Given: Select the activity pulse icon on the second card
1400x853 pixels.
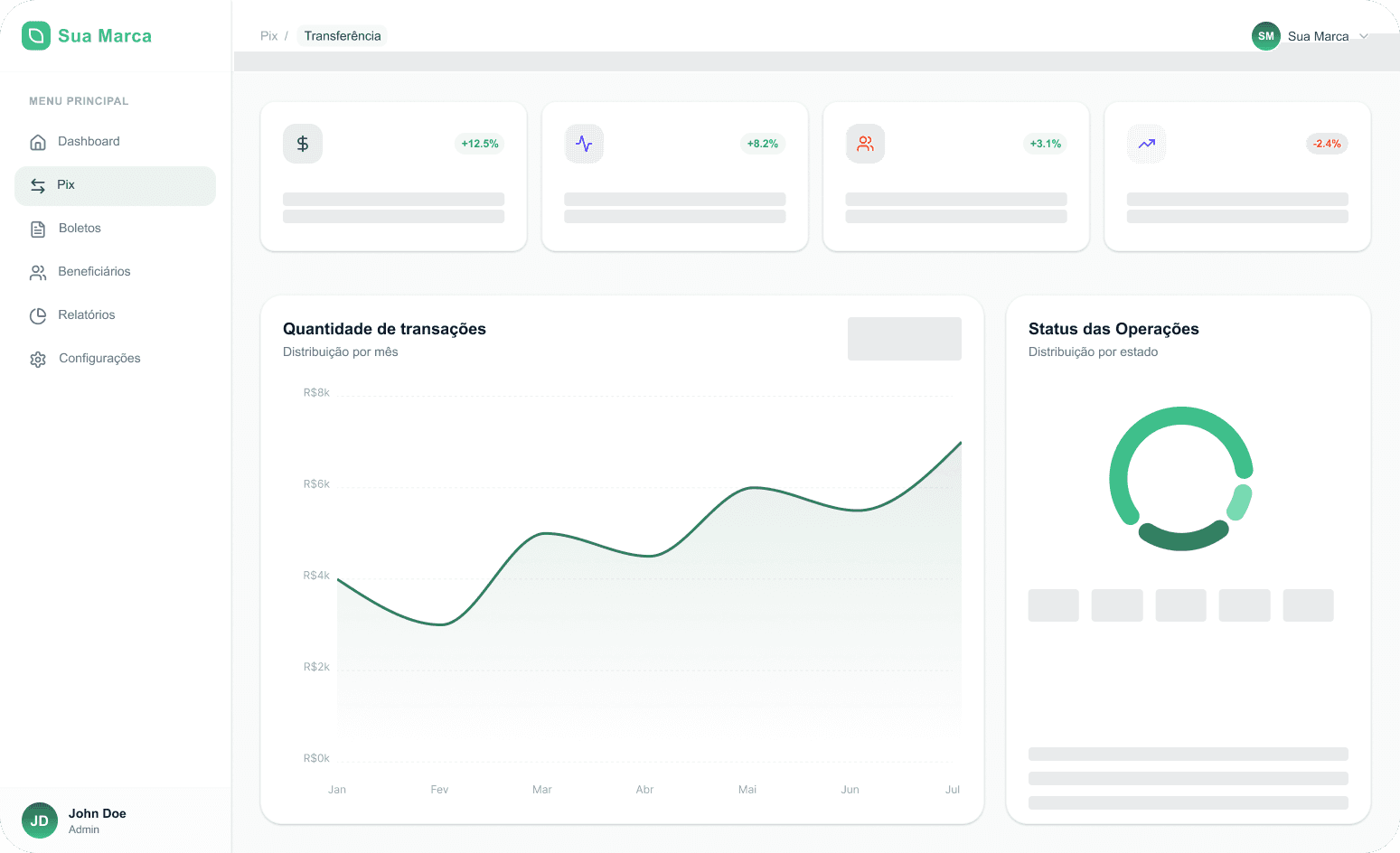Looking at the screenshot, I should click(x=584, y=143).
